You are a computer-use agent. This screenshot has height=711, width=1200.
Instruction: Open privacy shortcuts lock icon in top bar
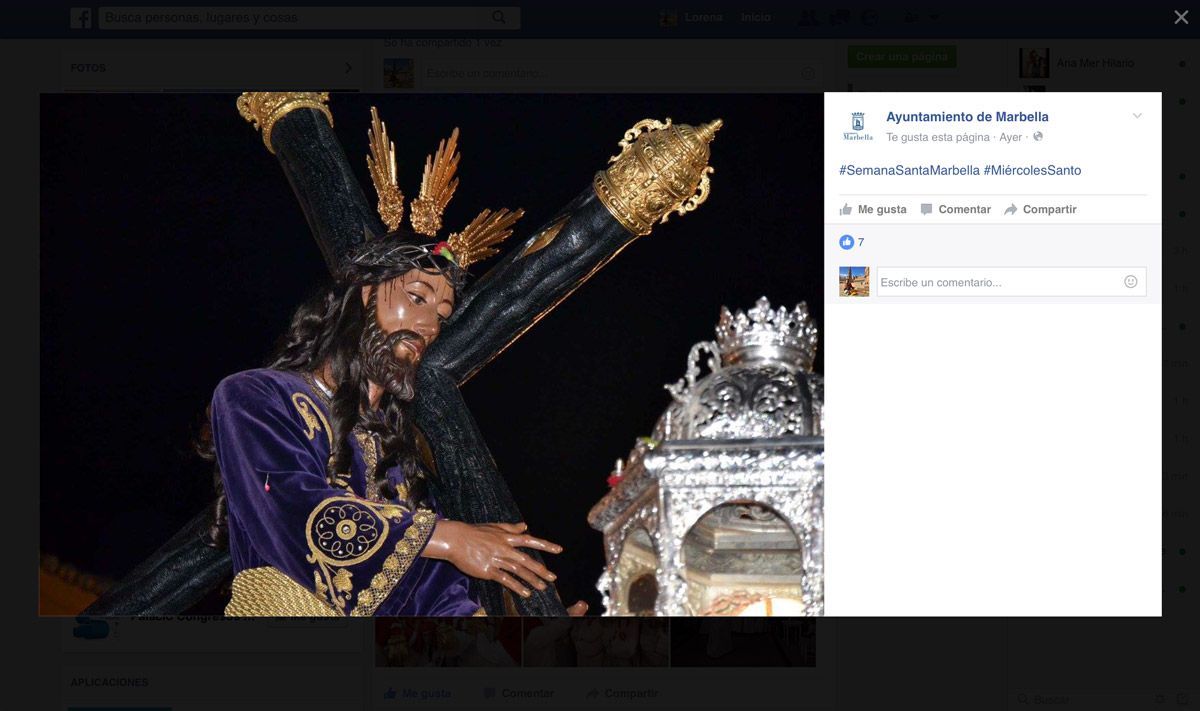coord(911,18)
